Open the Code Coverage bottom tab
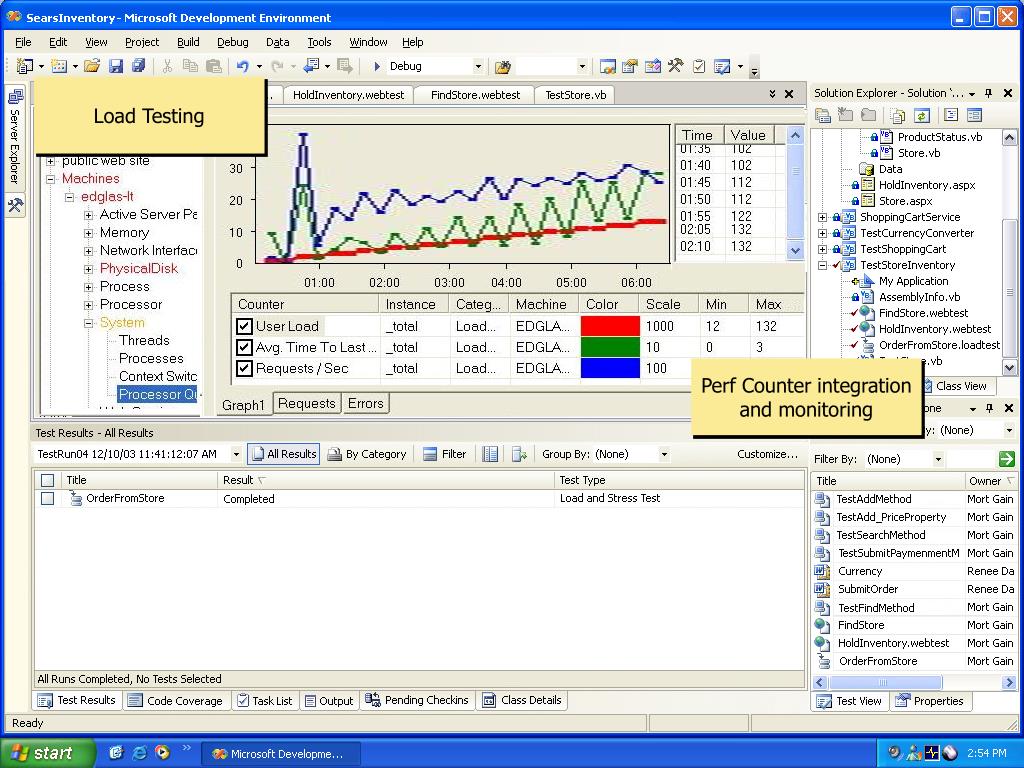 175,701
